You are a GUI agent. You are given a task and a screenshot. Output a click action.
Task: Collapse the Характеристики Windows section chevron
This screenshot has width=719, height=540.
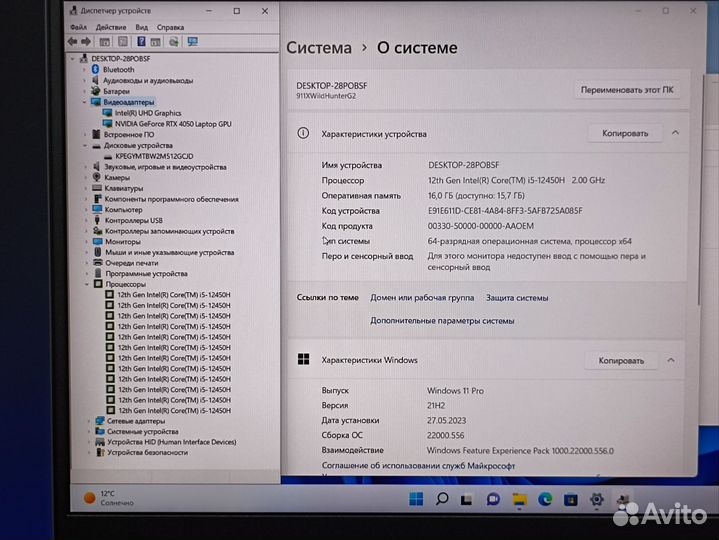pos(671,360)
